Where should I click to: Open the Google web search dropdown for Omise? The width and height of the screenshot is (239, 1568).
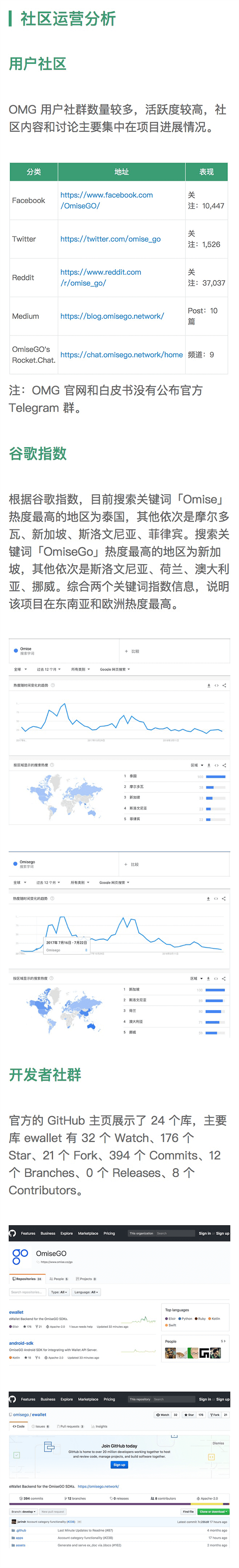115,670
